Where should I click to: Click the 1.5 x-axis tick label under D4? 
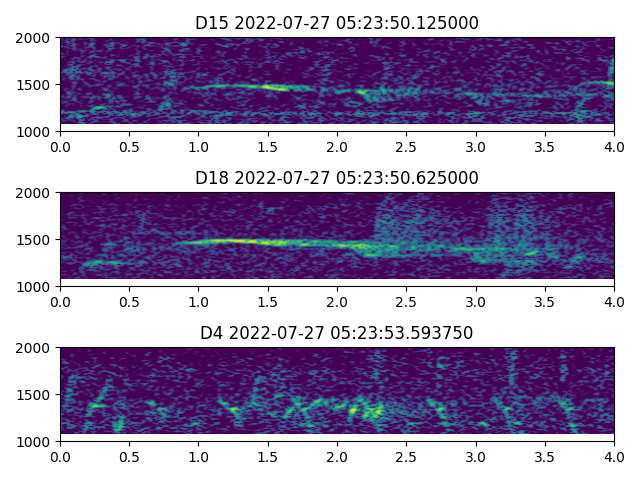(268, 457)
